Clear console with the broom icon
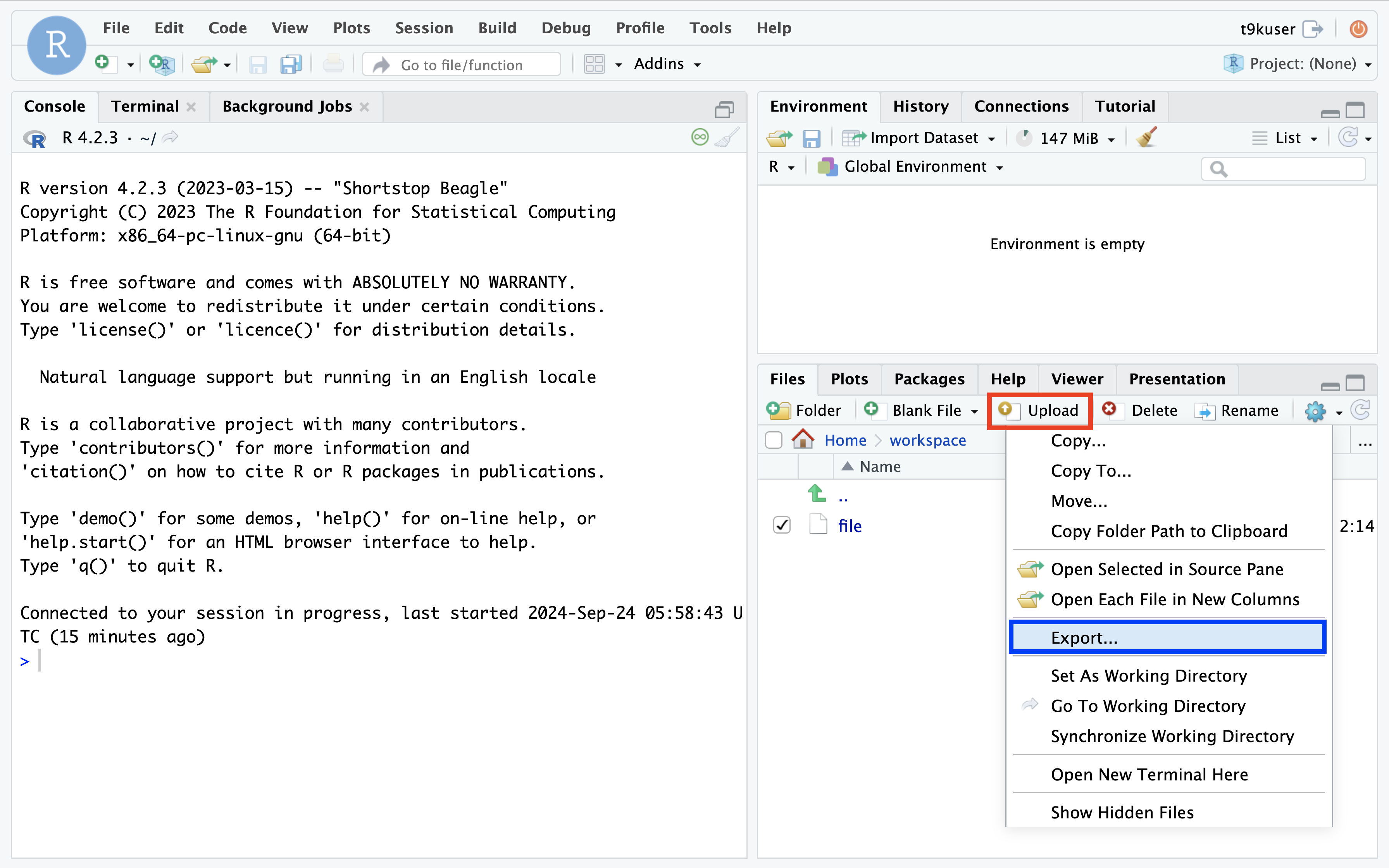 click(727, 137)
